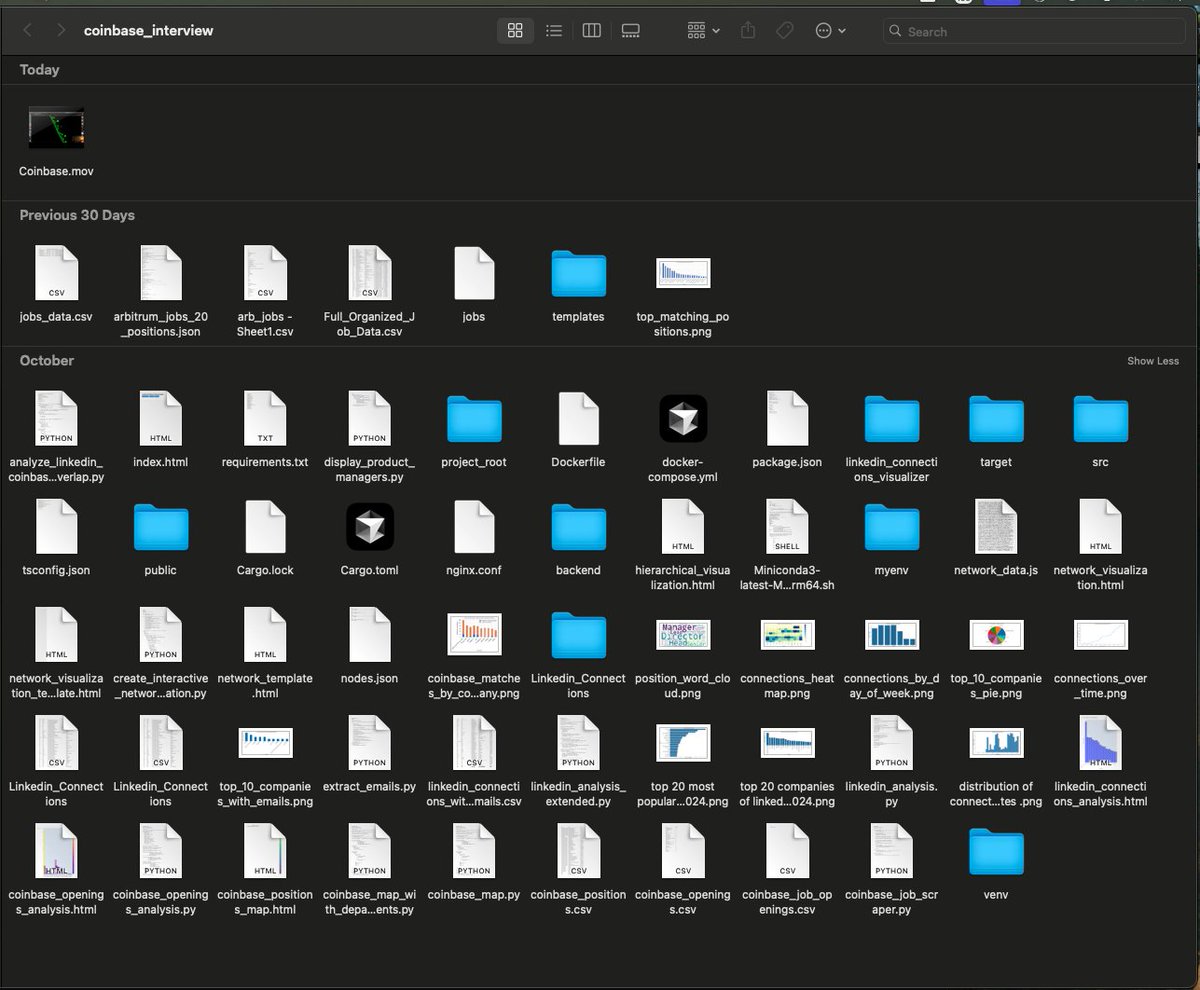
Task: Select connections_over_time.png thumbnail
Action: pyautogui.click(x=1100, y=634)
